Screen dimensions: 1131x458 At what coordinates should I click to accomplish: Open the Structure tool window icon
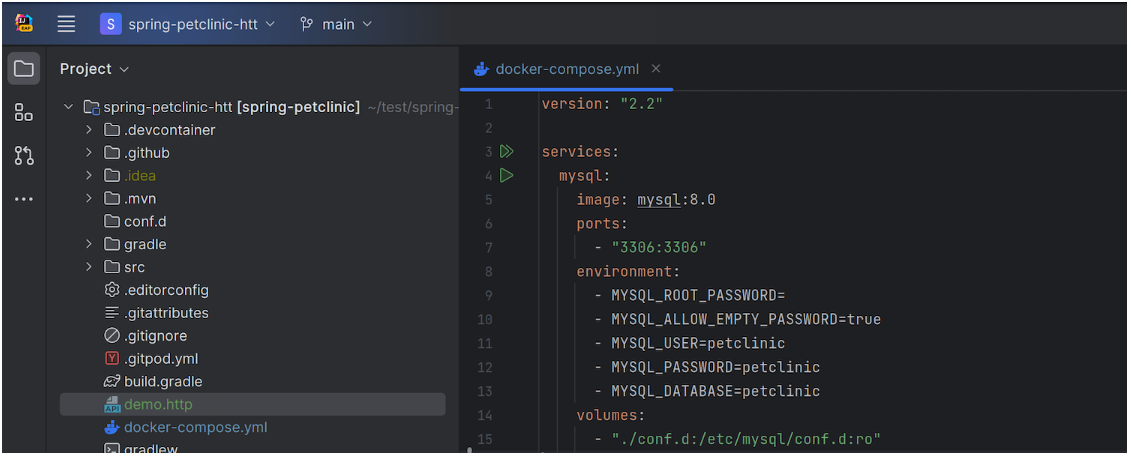point(24,112)
